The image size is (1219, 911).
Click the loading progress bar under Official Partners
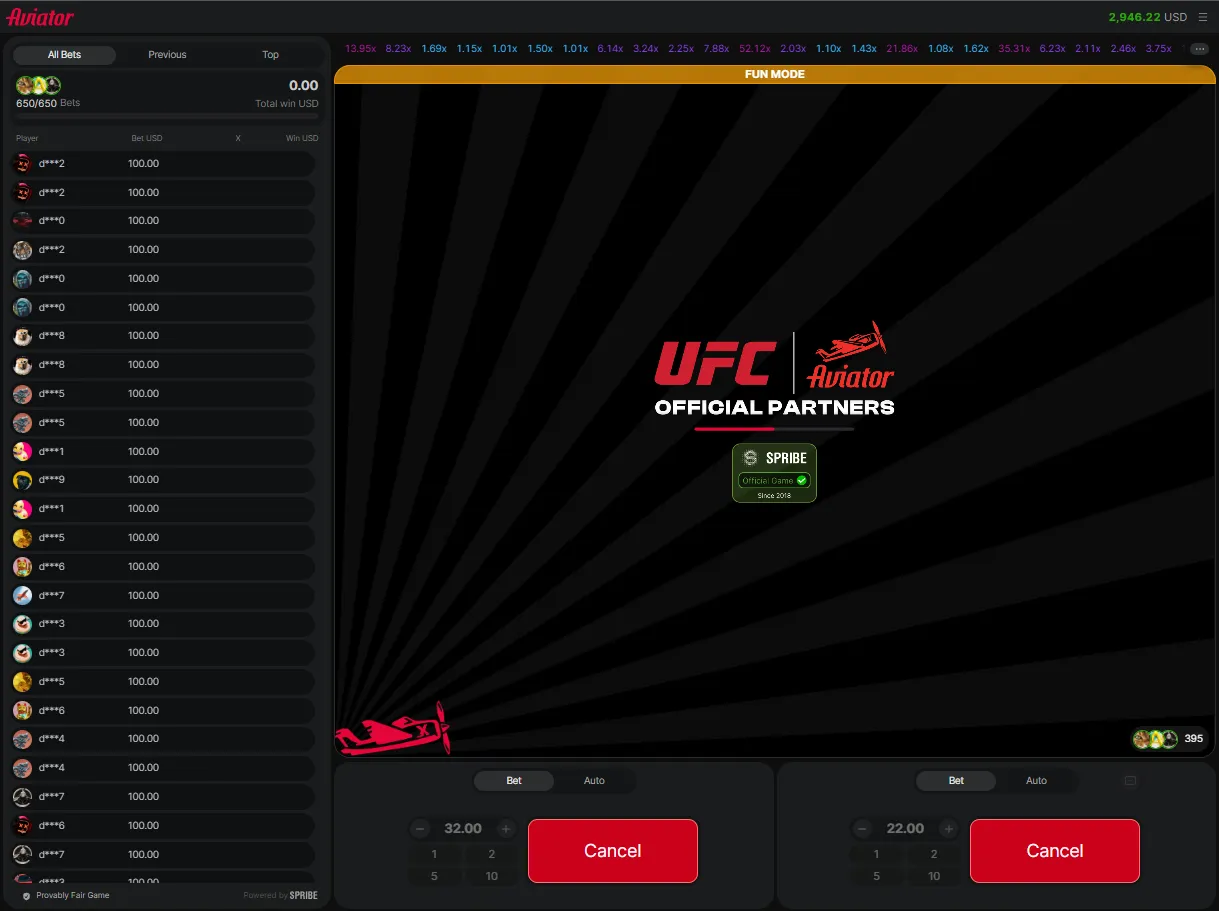(x=775, y=429)
